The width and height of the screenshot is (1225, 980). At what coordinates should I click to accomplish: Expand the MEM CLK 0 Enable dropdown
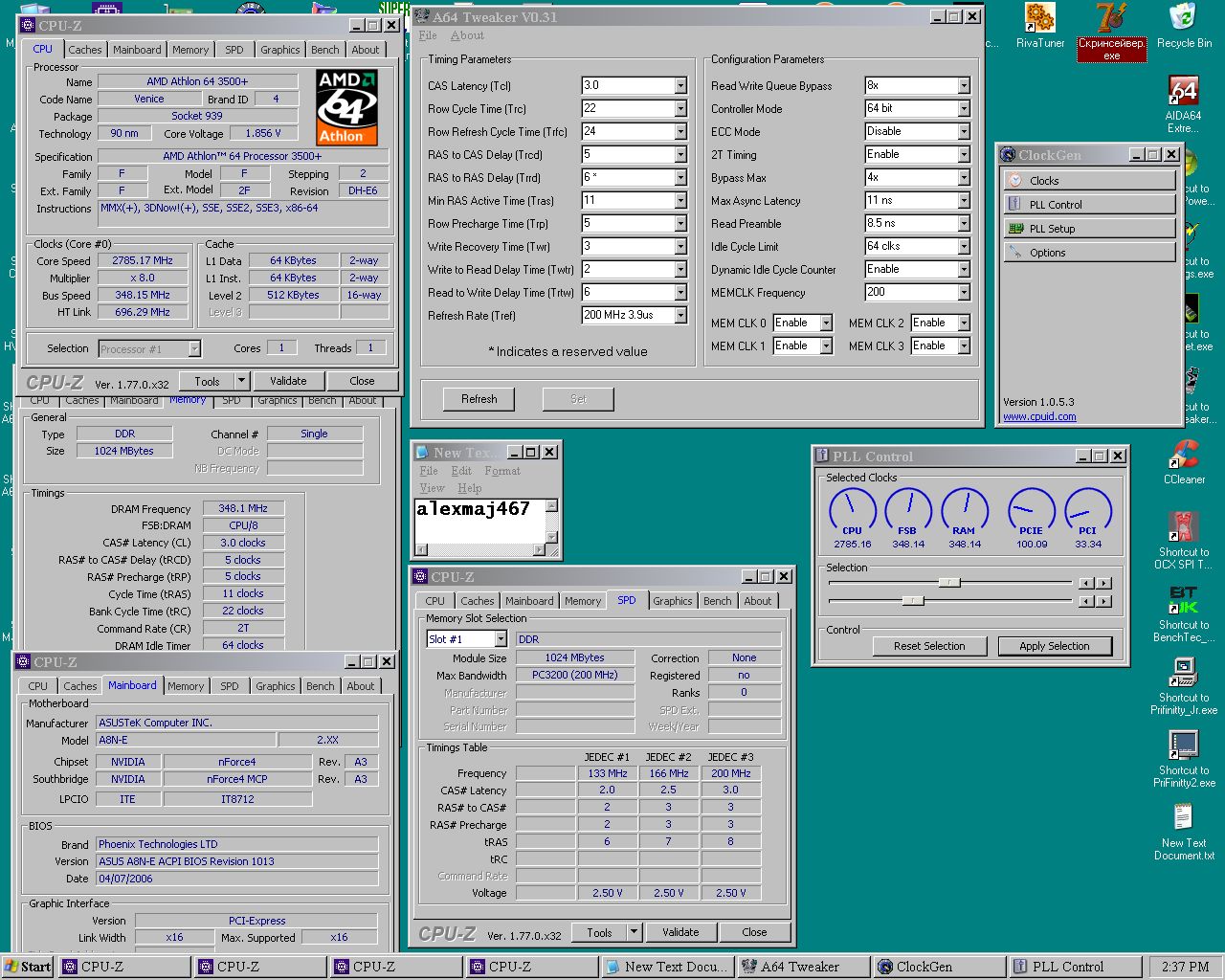pos(826,323)
